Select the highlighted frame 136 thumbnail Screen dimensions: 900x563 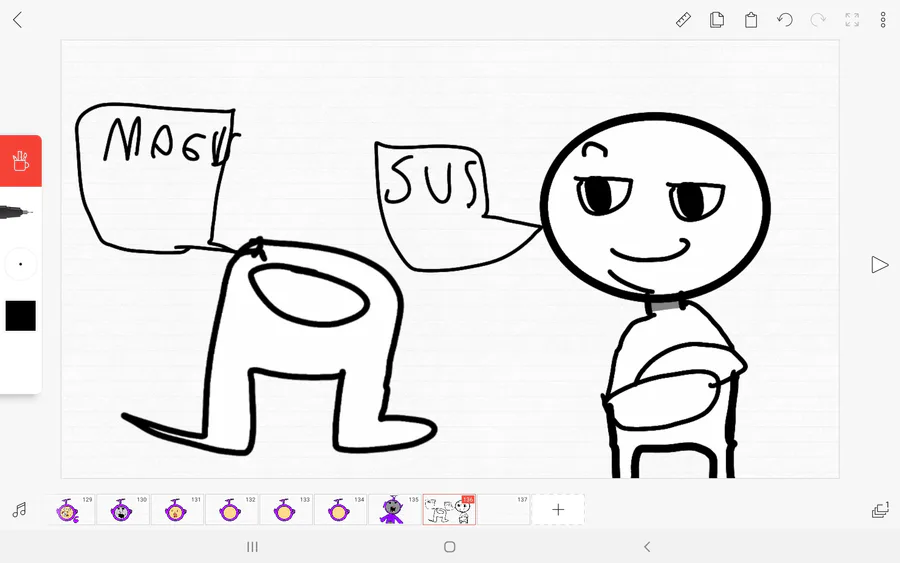(449, 510)
